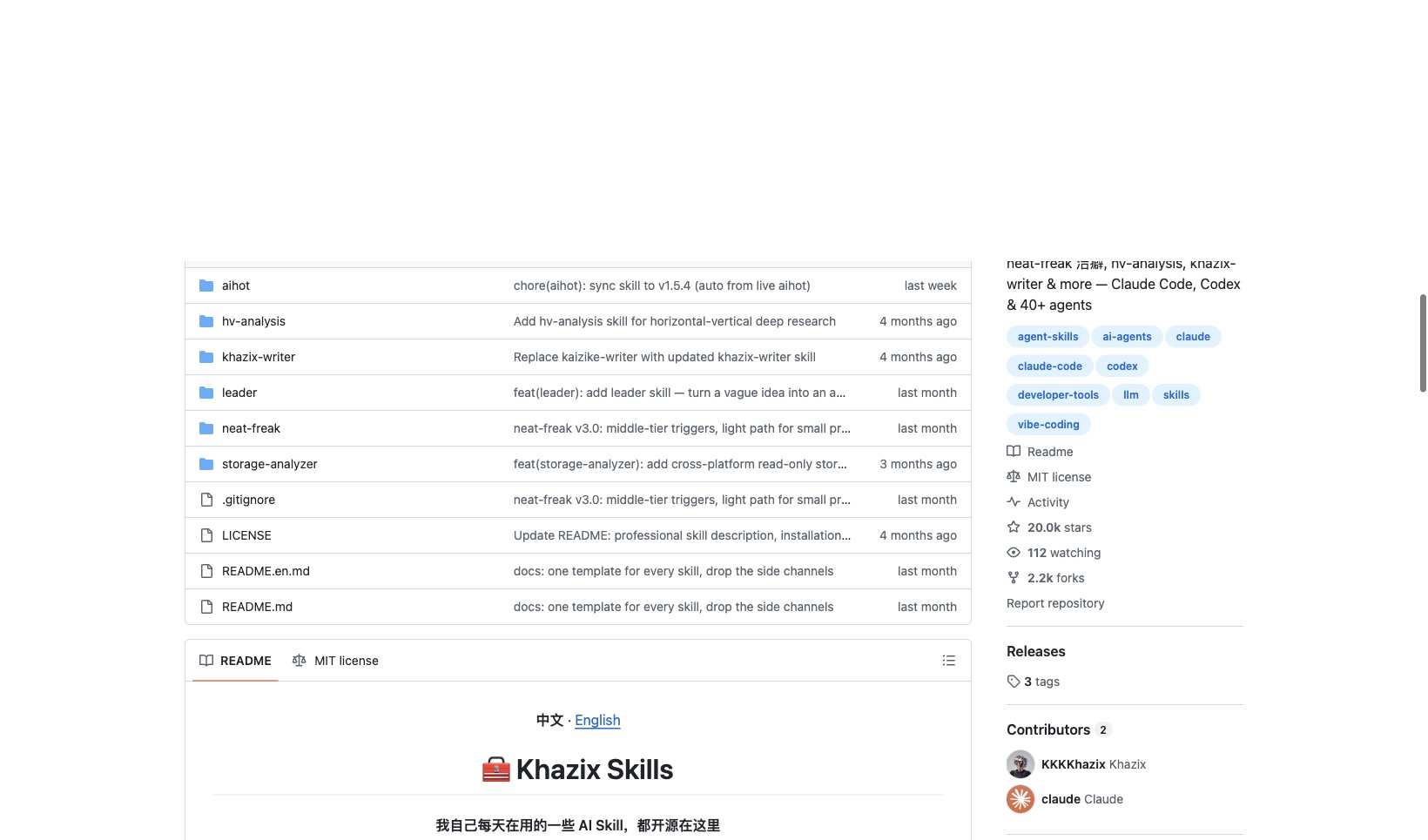This screenshot has height=840, width=1428.
Task: Select the claude topic tag
Action: [1193, 337]
